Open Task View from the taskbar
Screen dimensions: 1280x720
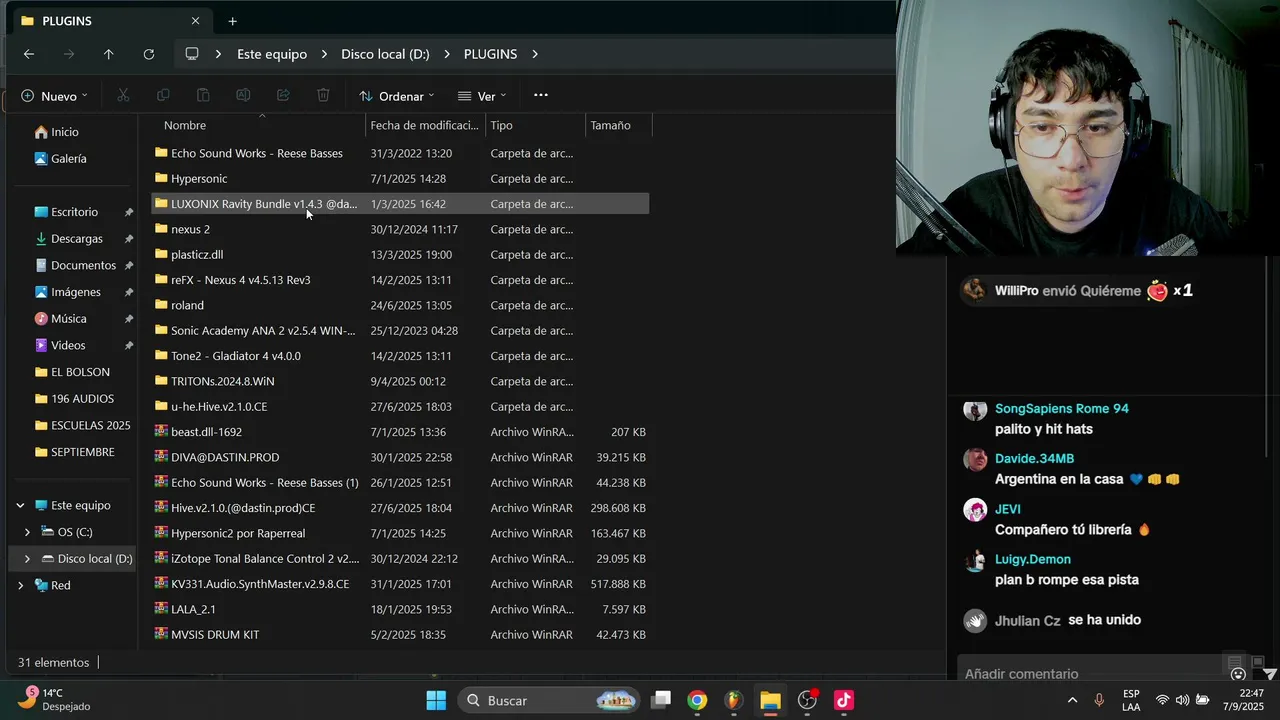(x=661, y=700)
